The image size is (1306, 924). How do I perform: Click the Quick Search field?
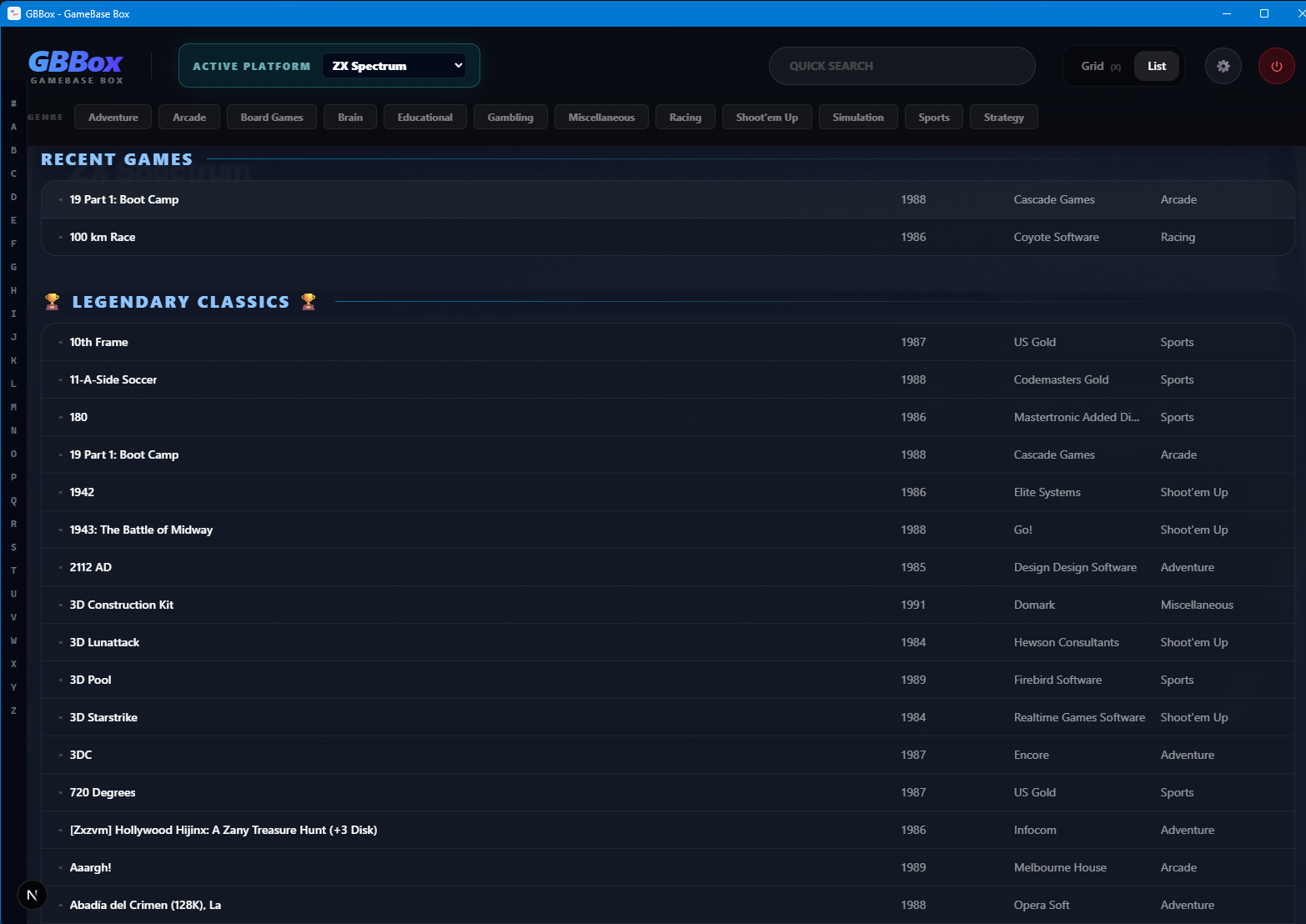point(902,66)
